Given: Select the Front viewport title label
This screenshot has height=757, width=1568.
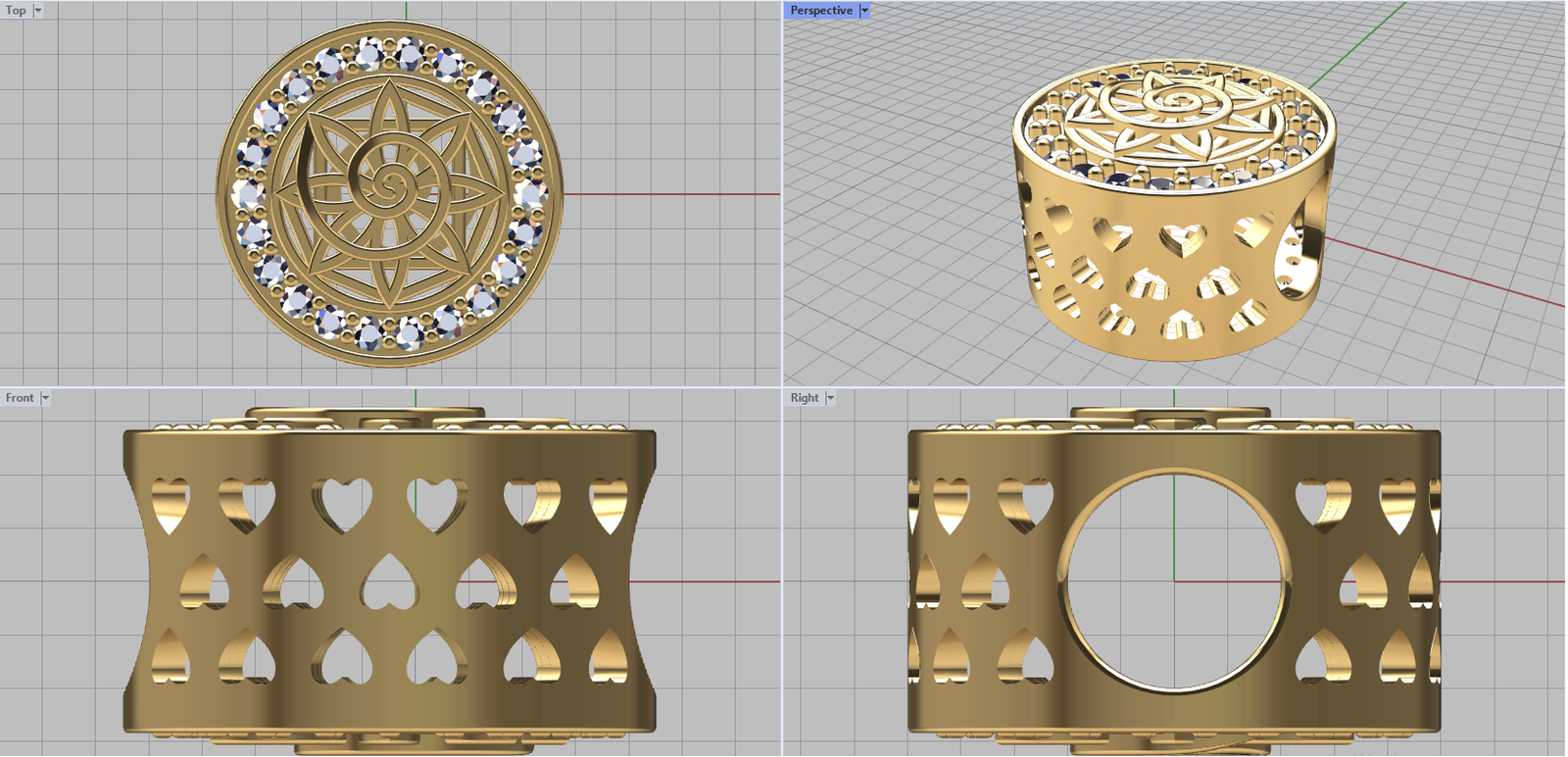Looking at the screenshot, I should click(20, 398).
